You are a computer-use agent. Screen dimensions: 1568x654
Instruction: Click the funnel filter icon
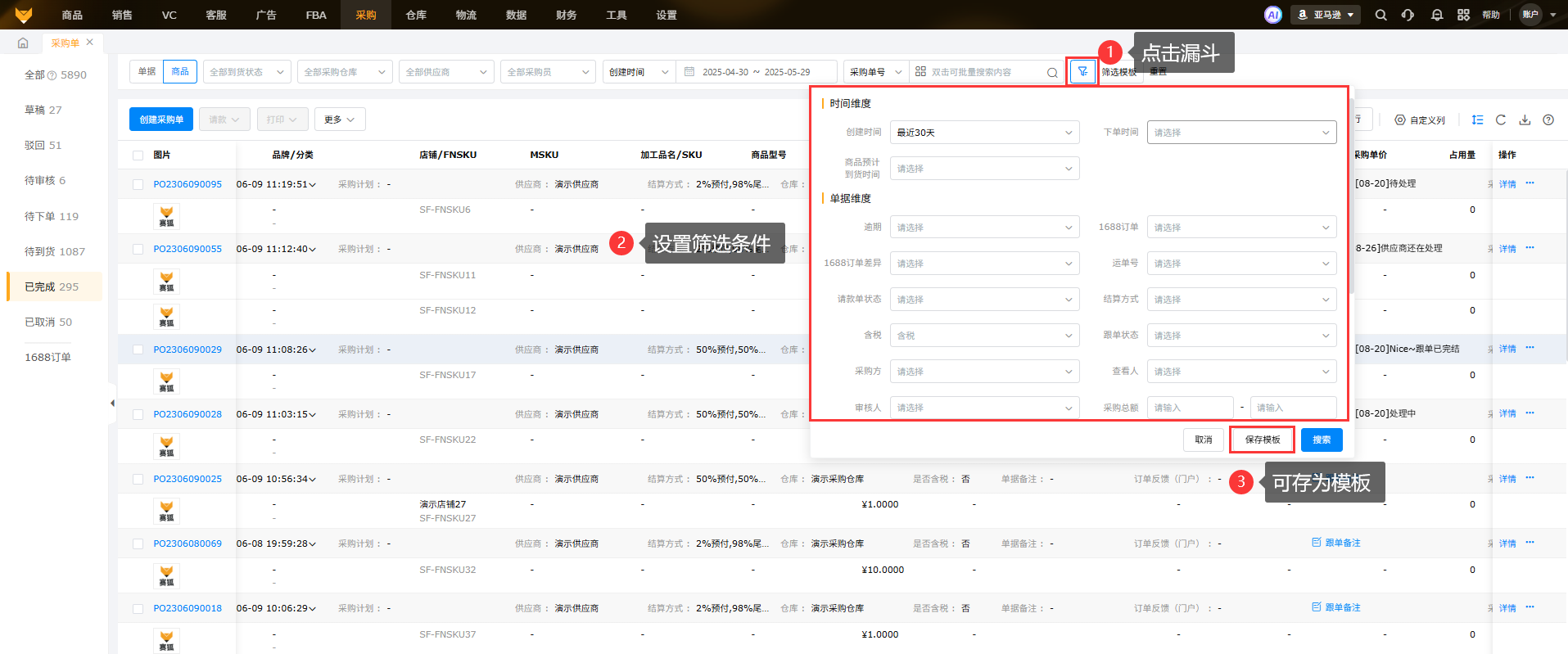tap(1082, 72)
